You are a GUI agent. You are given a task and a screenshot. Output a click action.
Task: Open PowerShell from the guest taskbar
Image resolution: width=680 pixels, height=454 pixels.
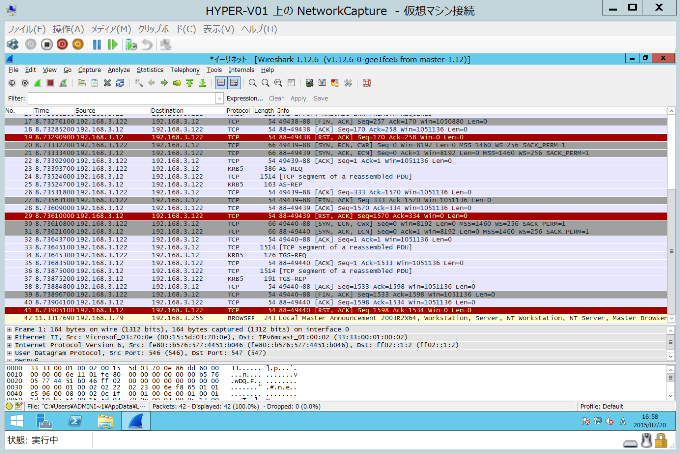point(75,421)
